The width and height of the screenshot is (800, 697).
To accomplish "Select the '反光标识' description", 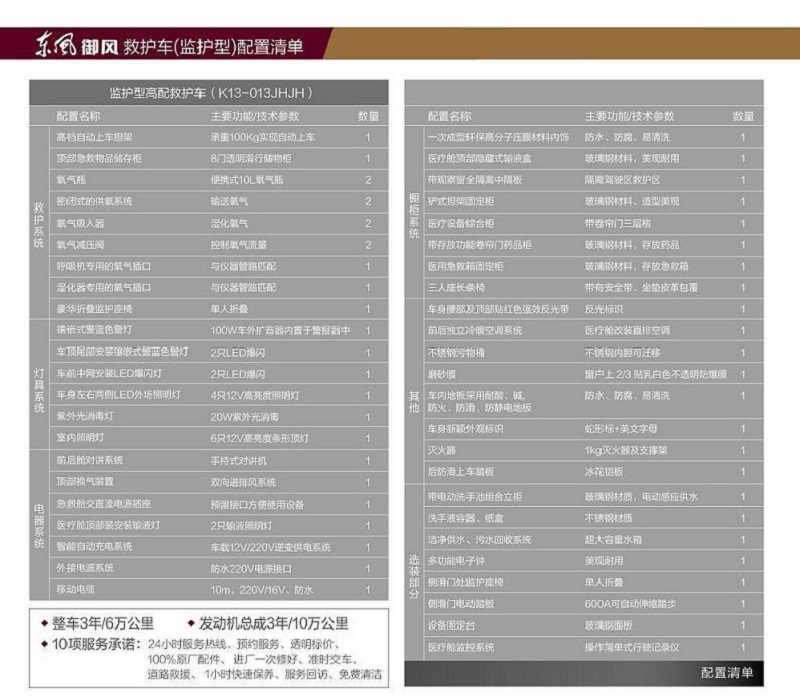I will click(604, 309).
